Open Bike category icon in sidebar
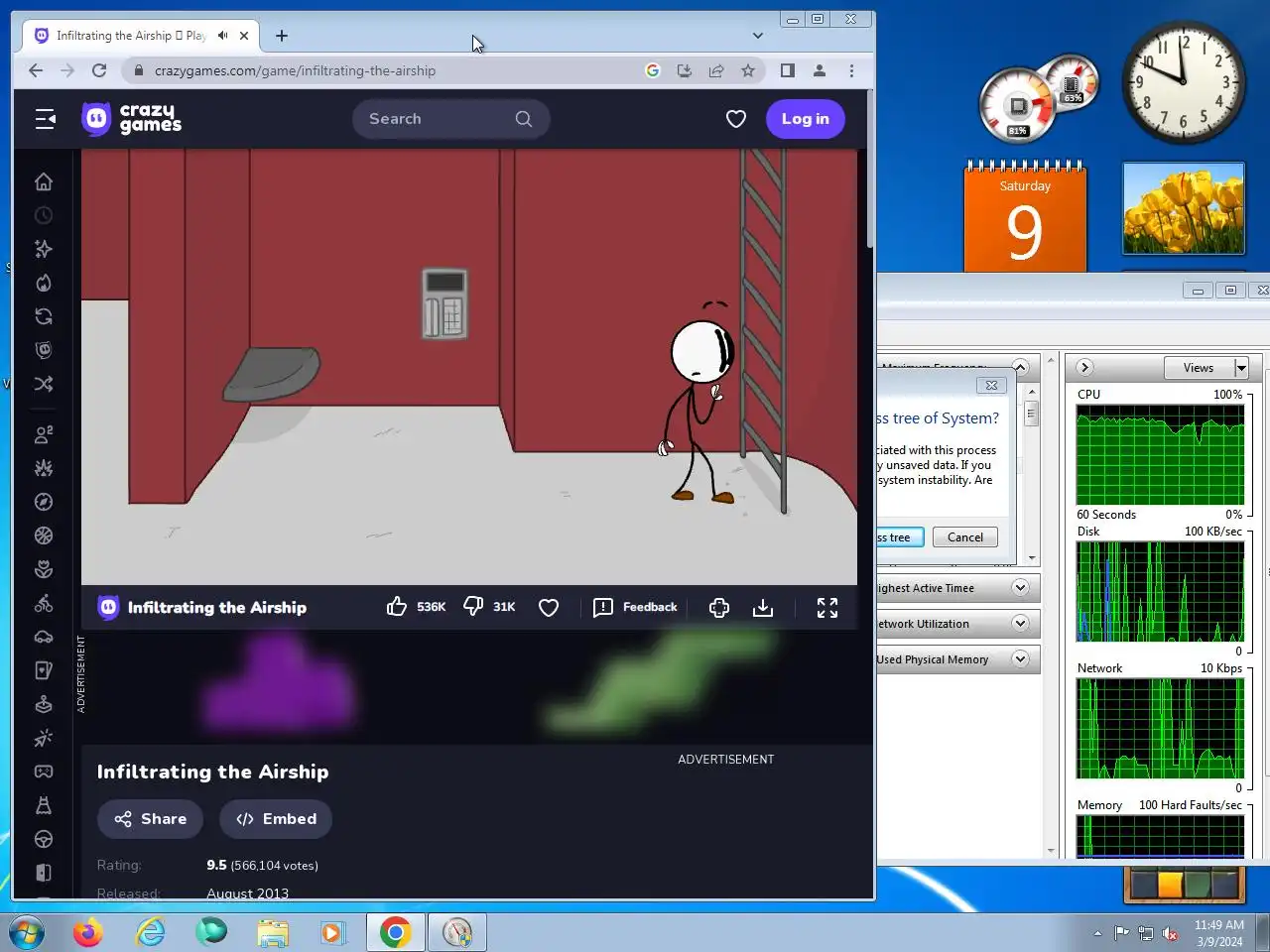This screenshot has height=952, width=1270. tap(44, 603)
